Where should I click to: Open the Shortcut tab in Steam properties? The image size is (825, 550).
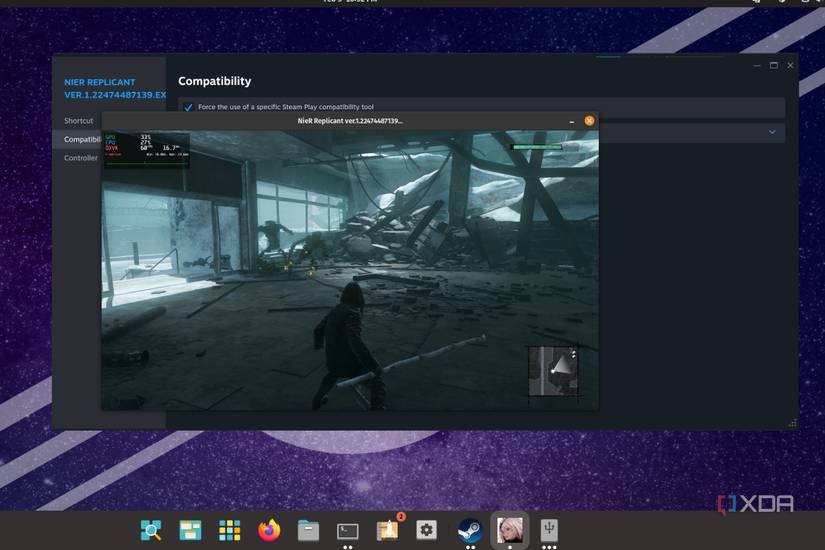point(78,121)
